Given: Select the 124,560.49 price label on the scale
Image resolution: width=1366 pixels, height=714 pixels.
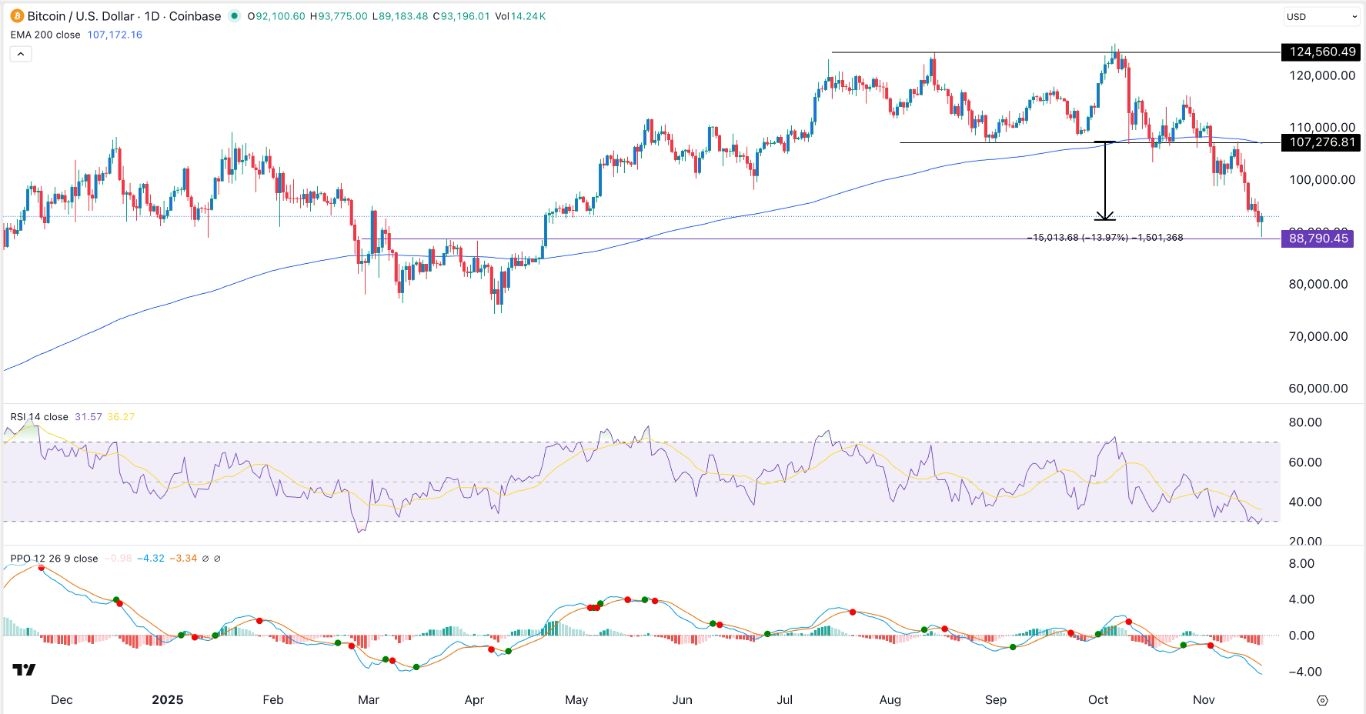Looking at the screenshot, I should [x=1321, y=51].
